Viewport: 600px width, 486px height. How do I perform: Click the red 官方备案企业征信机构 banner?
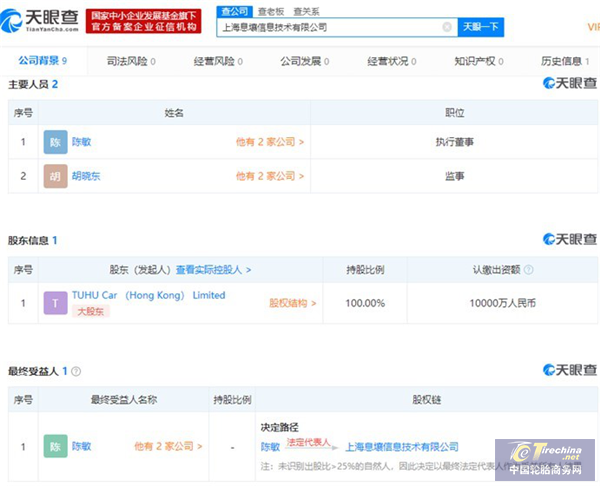coord(143,21)
